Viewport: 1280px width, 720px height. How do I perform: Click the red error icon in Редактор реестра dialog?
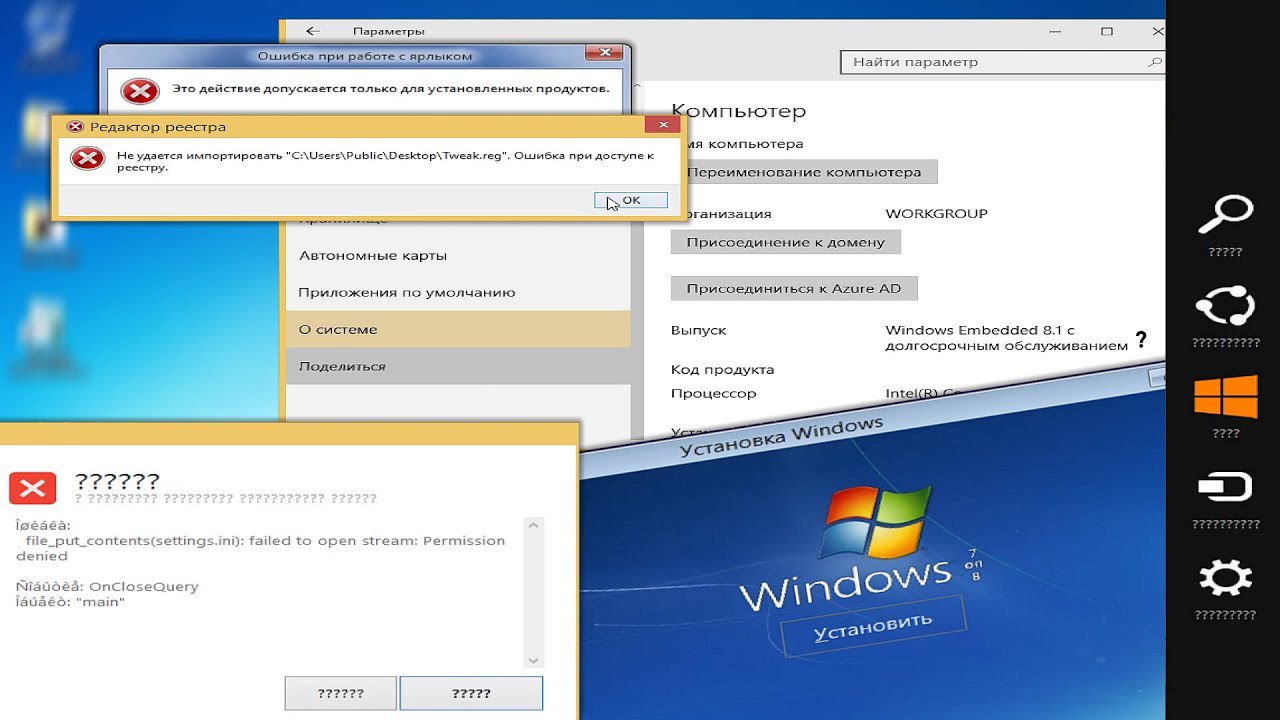tap(88, 158)
